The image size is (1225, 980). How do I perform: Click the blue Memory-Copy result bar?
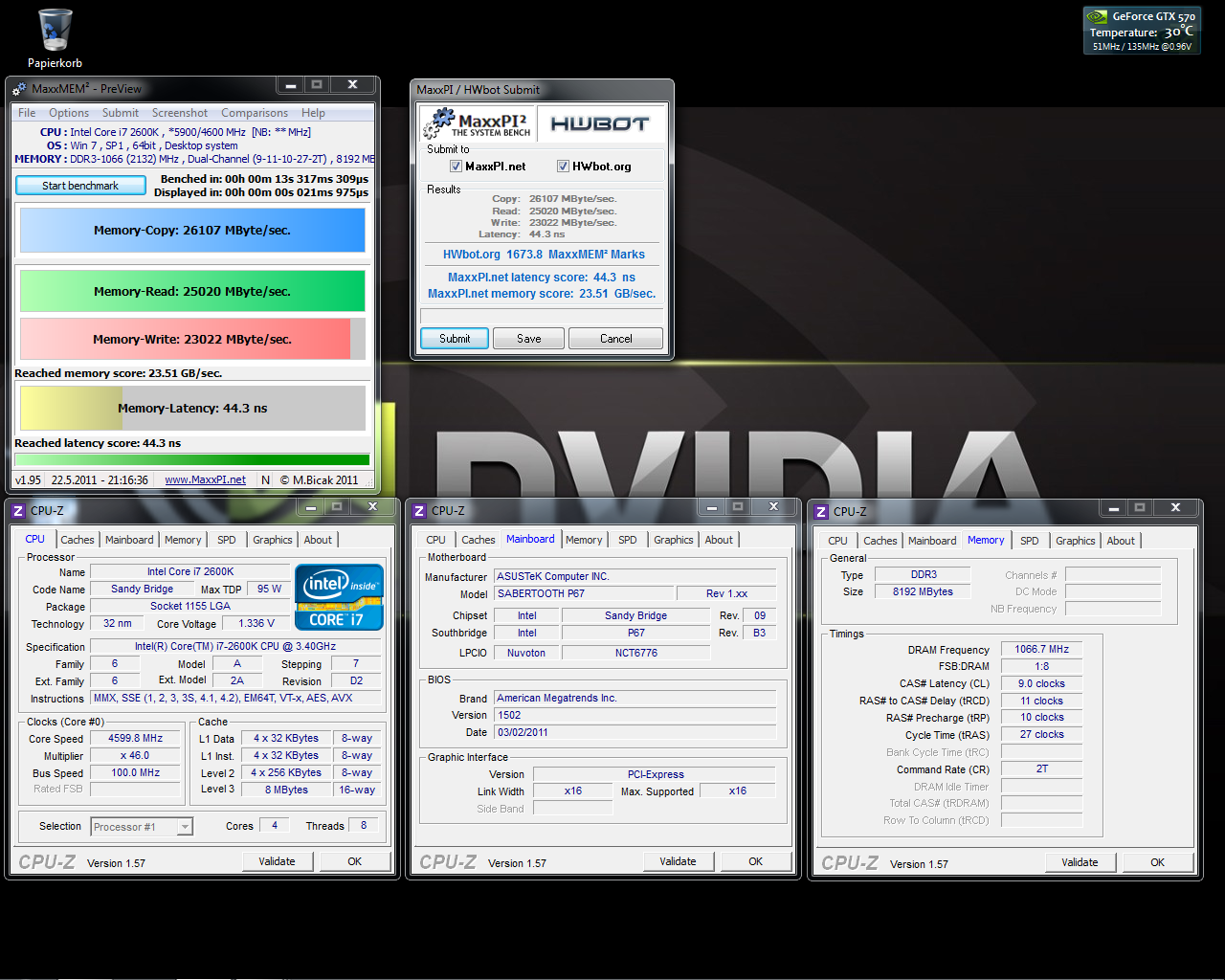click(x=192, y=231)
